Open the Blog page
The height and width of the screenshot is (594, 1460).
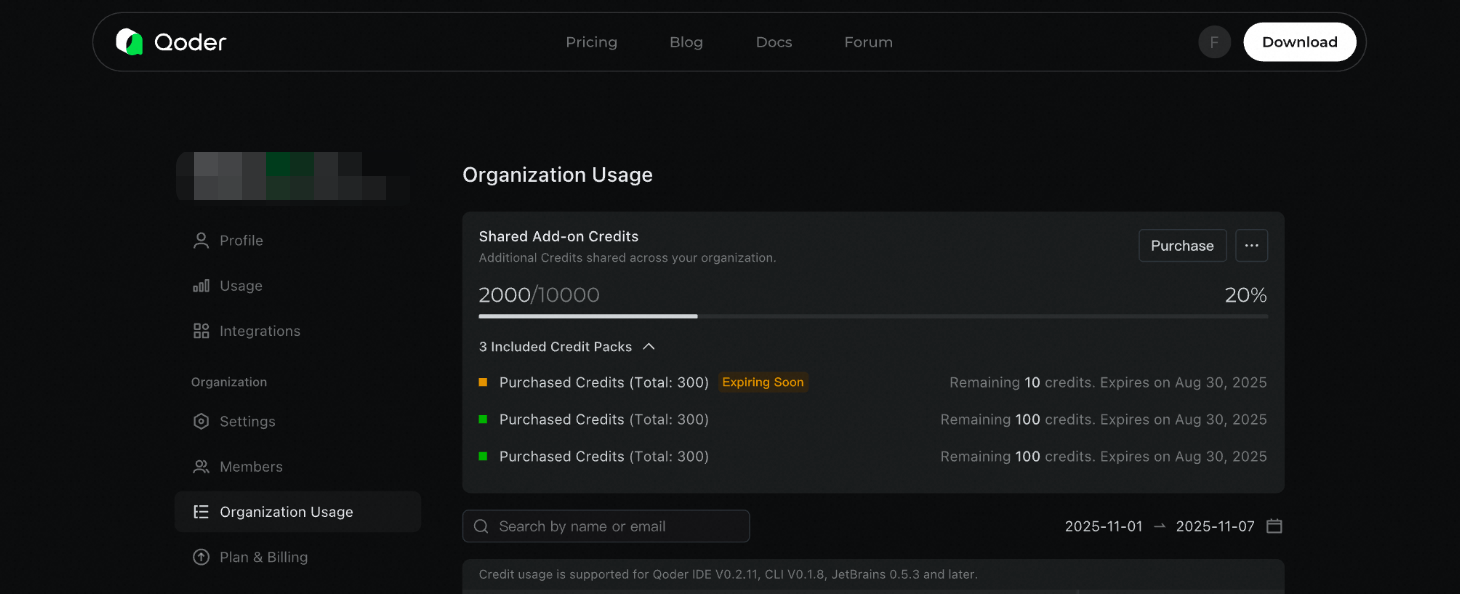click(x=686, y=42)
